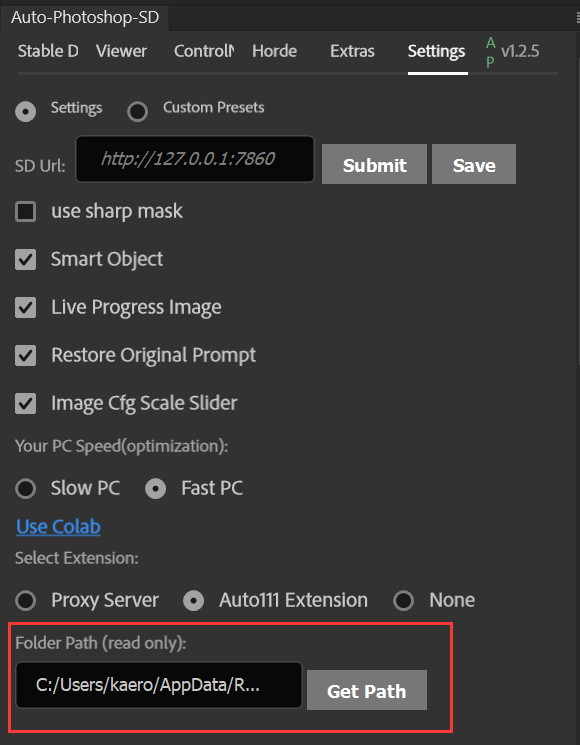Screen dimensions: 580x745
Task: Select Proxy Server extension option
Action: coord(26,601)
